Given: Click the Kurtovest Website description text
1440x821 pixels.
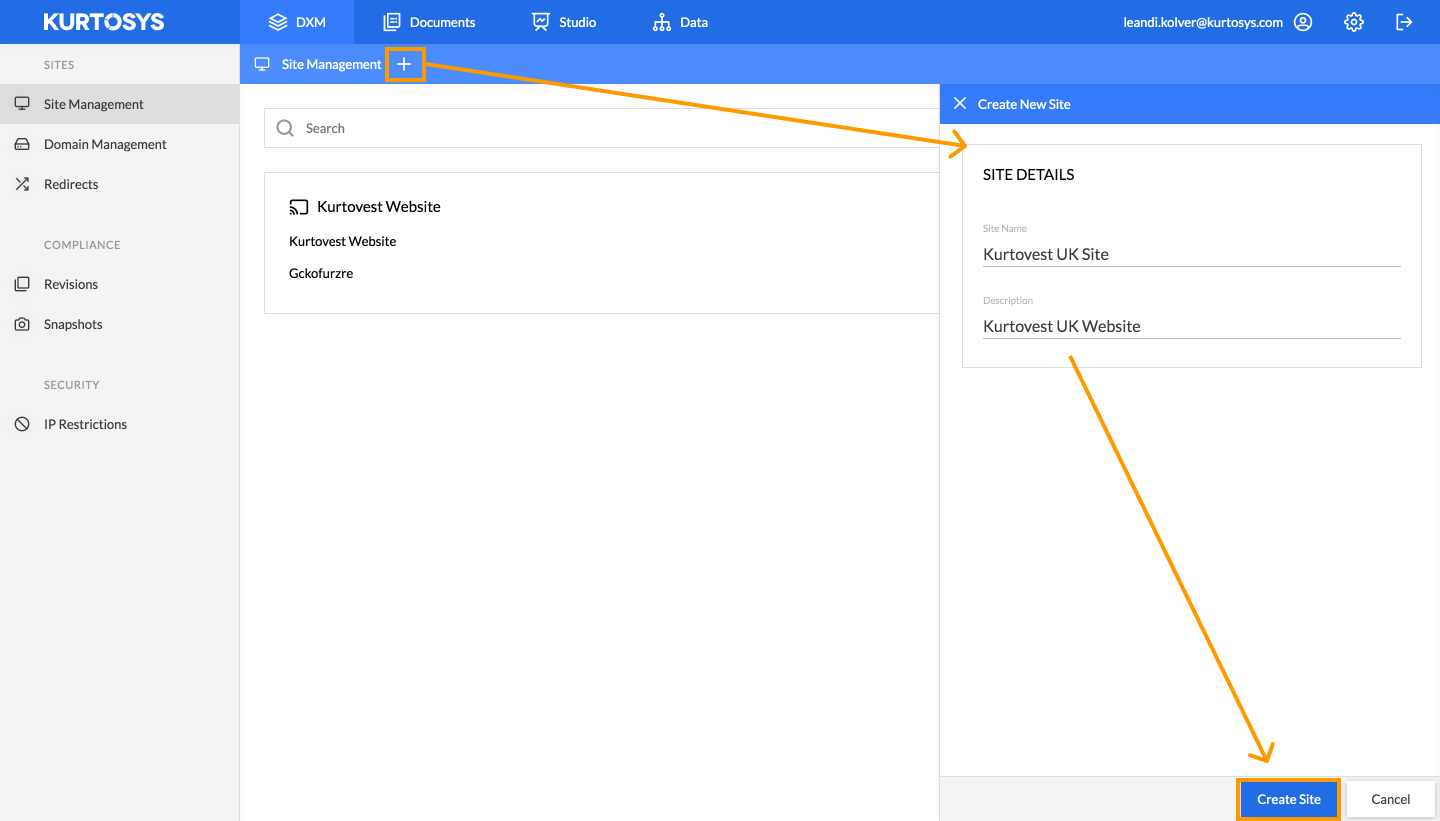Looking at the screenshot, I should coord(343,241).
